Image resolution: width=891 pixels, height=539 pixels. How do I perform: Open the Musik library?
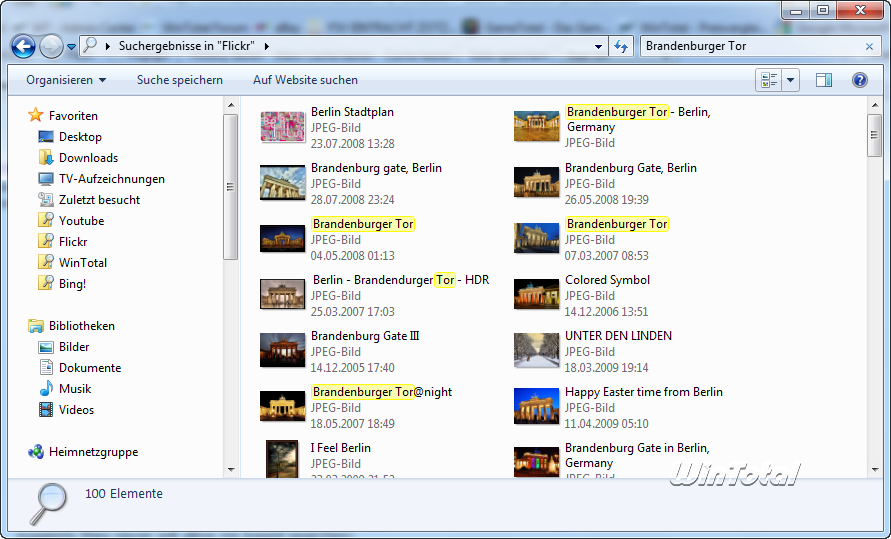(75, 389)
